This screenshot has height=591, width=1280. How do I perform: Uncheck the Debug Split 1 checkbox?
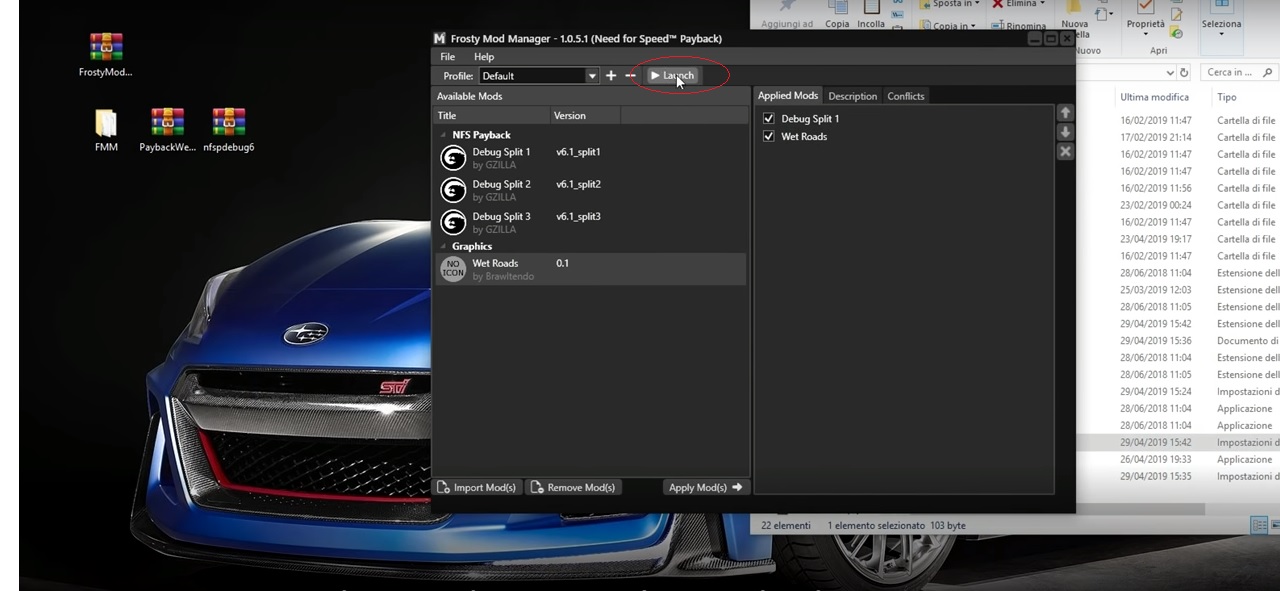click(769, 119)
